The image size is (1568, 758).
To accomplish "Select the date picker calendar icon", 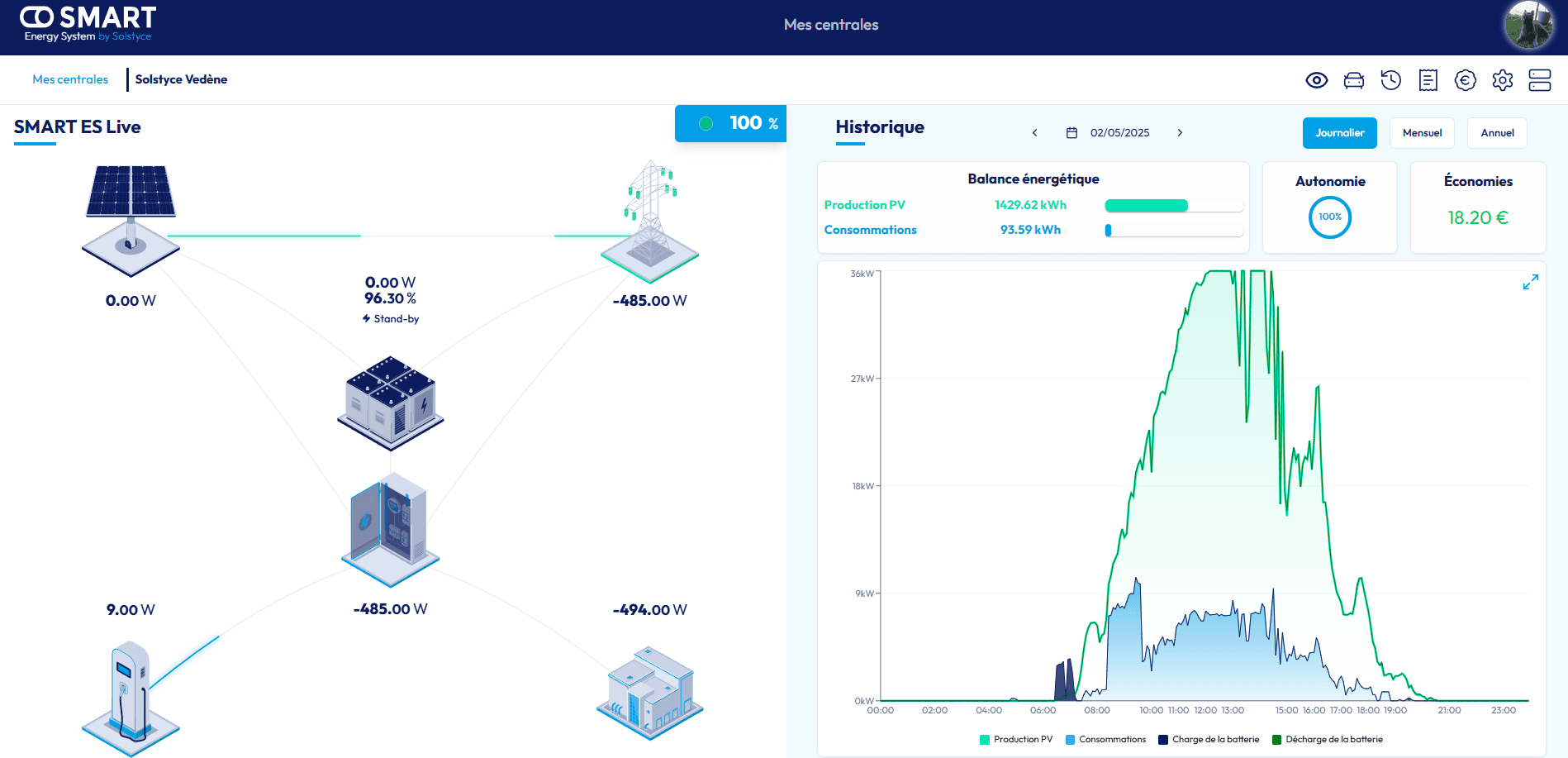I will click(x=1071, y=132).
